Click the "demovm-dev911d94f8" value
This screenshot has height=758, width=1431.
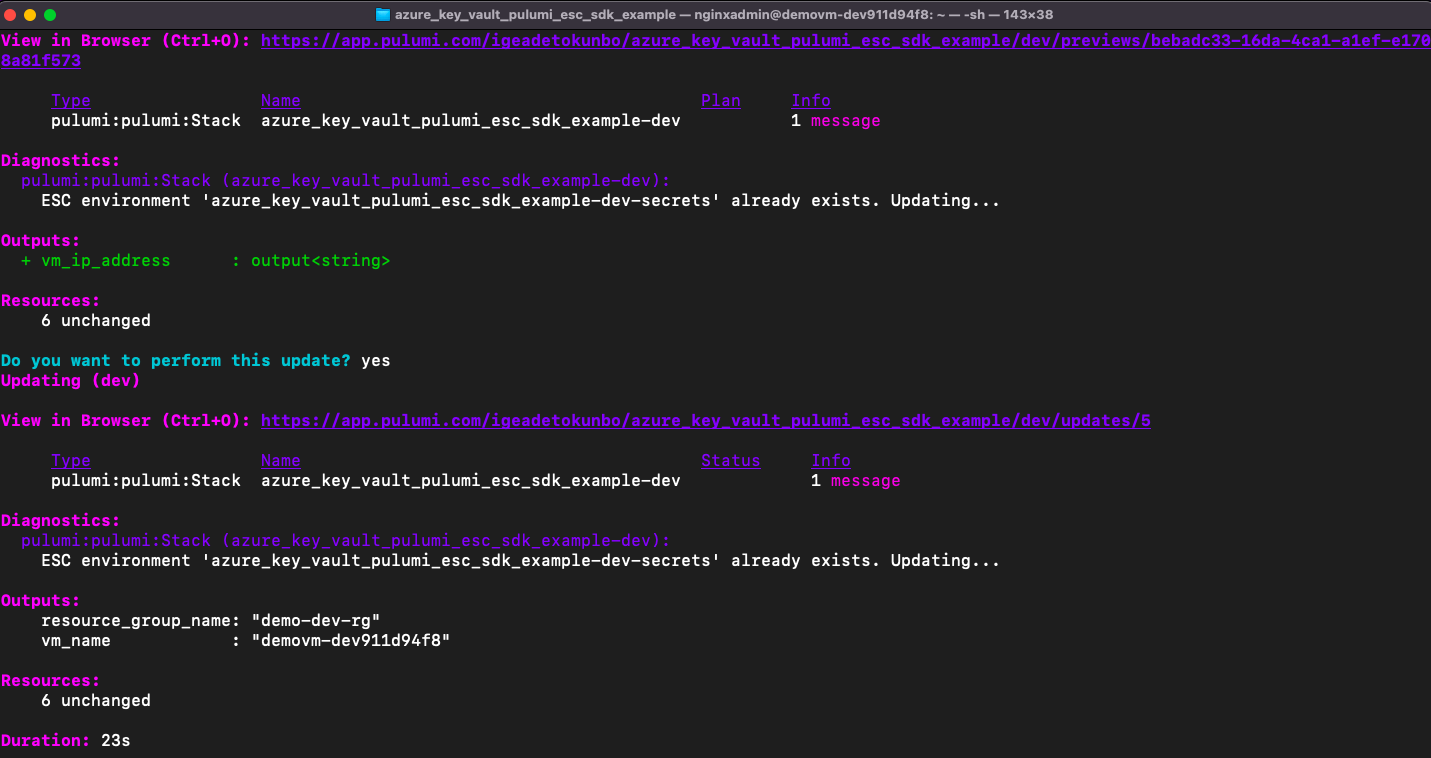[351, 641]
